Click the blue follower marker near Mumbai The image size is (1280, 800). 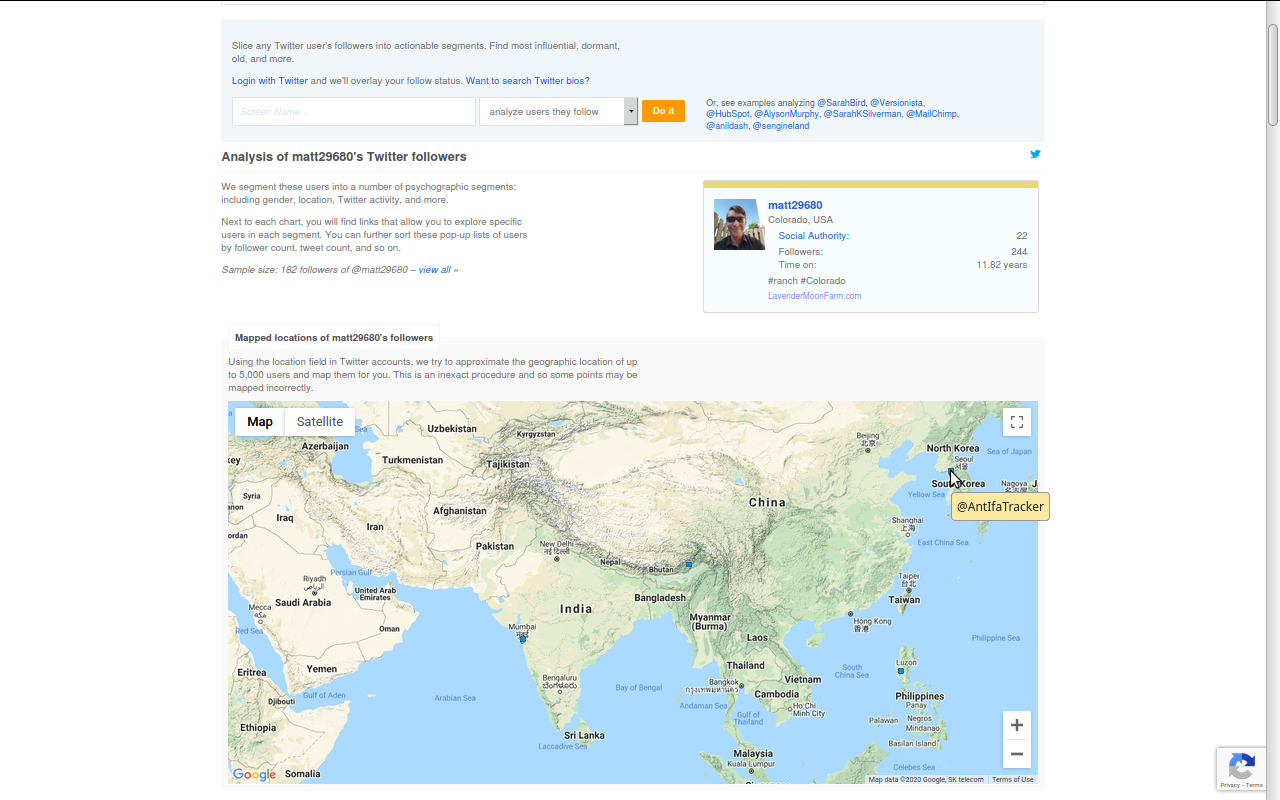[523, 639]
